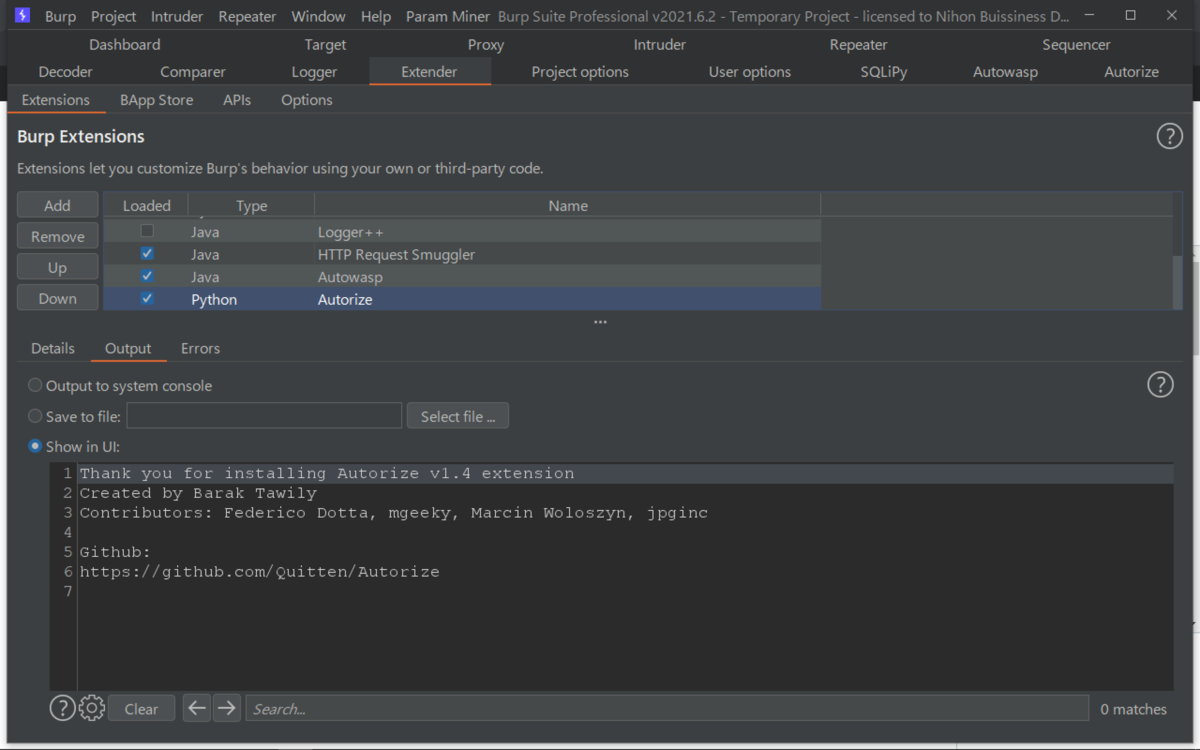This screenshot has width=1200, height=750.
Task: Switch to the Dashboard tab
Action: [x=125, y=44]
